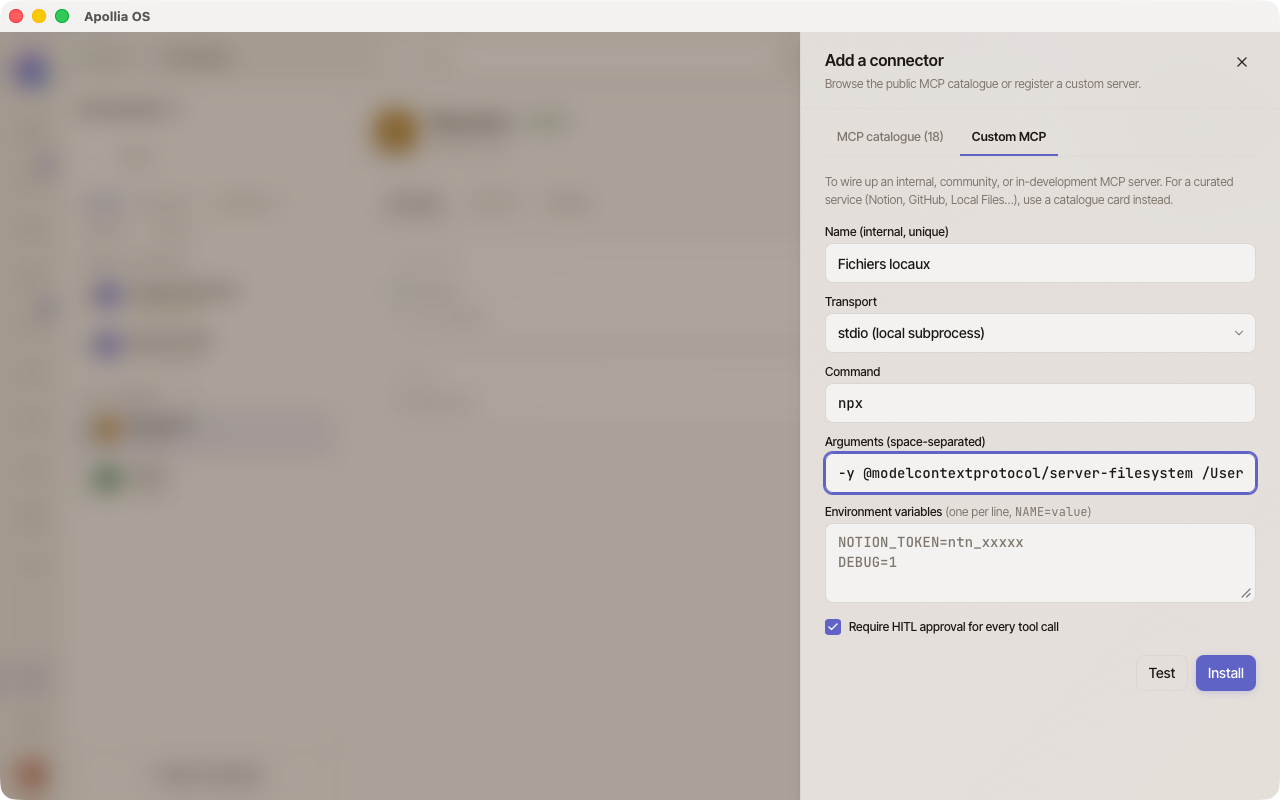Image resolution: width=1280 pixels, height=800 pixels.
Task: Click the panel subtitle about public MCP catalogue
Action: coord(983,84)
